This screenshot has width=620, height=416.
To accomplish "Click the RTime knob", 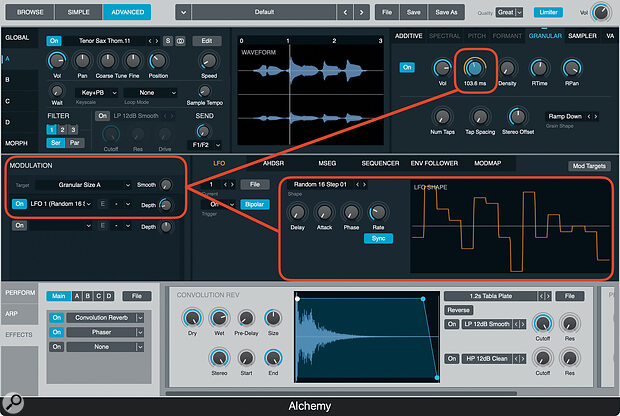I will coord(539,68).
